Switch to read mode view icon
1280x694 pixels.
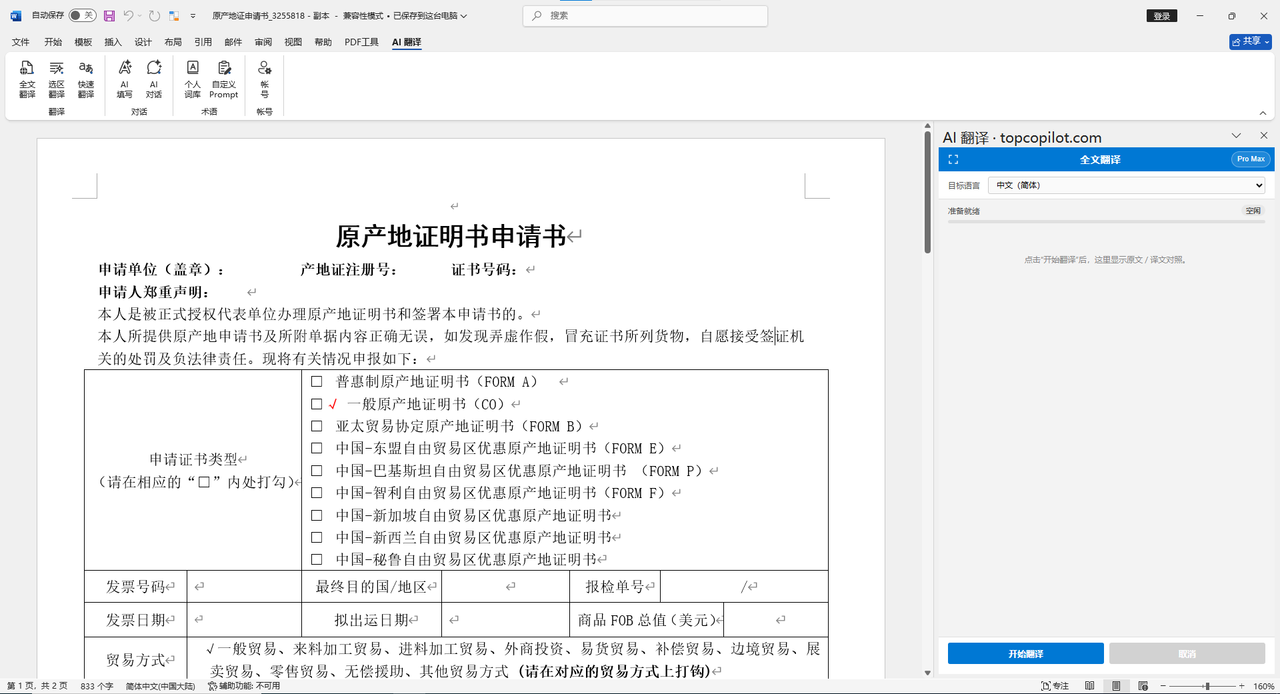click(x=1089, y=686)
